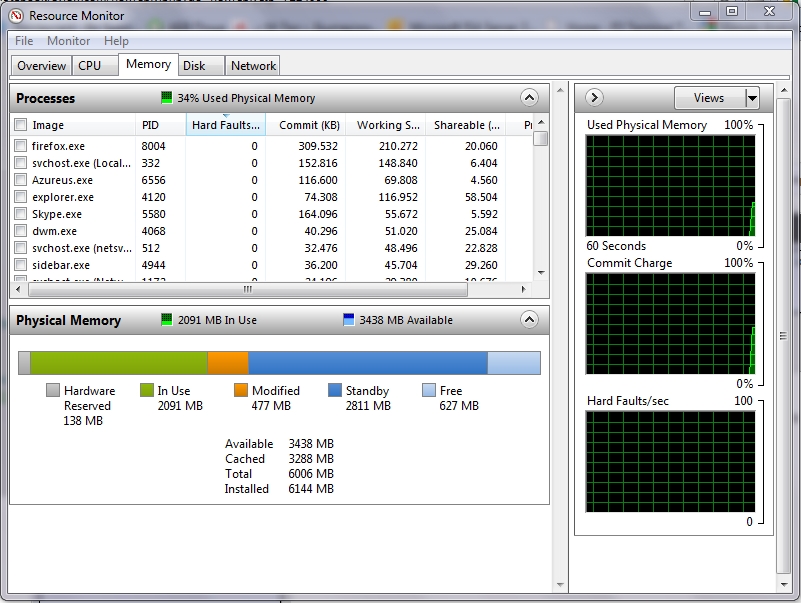Screen dimensions: 801x603
Task: Select the Memory tab
Action: 149,64
